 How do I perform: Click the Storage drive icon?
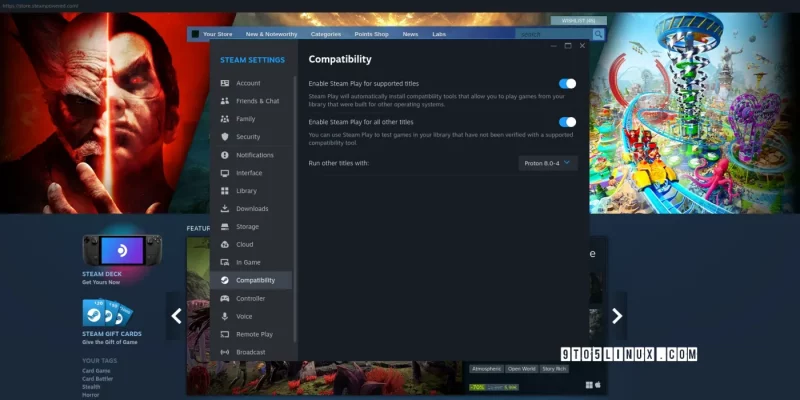click(224, 227)
